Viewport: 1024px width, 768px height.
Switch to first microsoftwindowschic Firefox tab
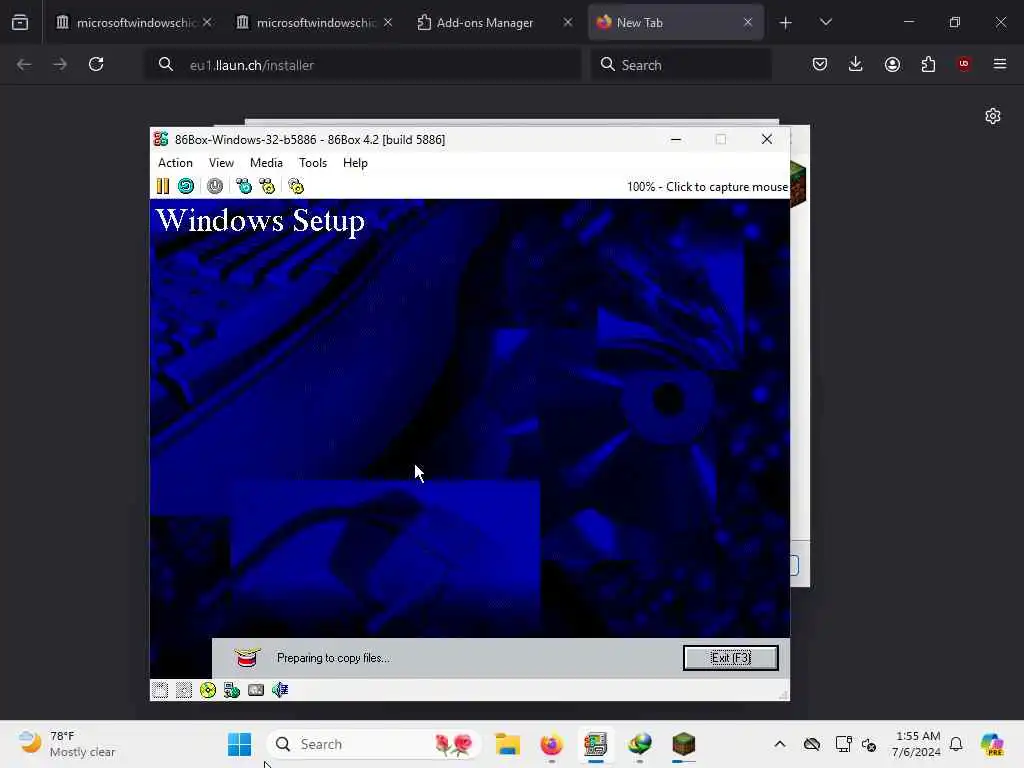[x=135, y=22]
